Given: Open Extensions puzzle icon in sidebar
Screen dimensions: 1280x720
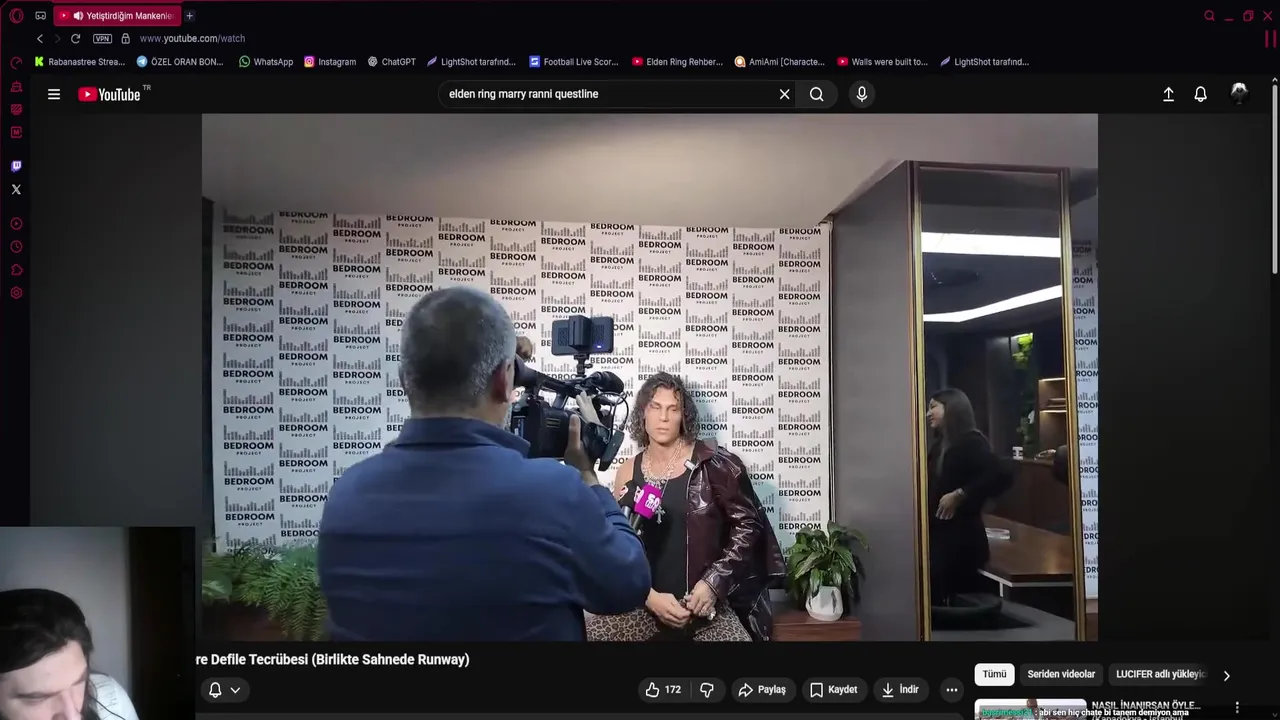Looking at the screenshot, I should click(16, 270).
